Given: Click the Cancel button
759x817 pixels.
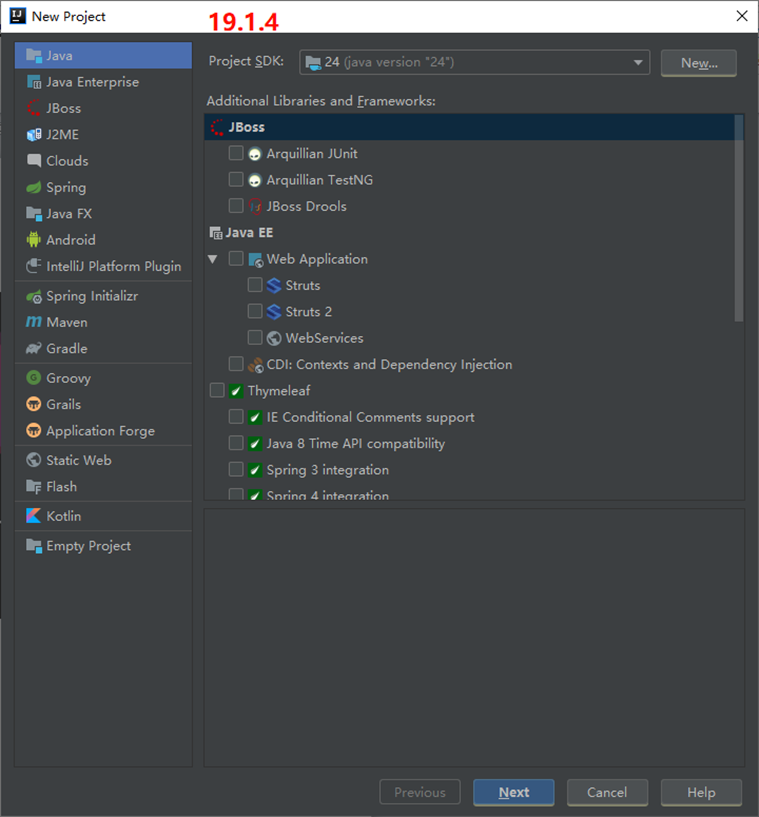Looking at the screenshot, I should click(x=607, y=793).
